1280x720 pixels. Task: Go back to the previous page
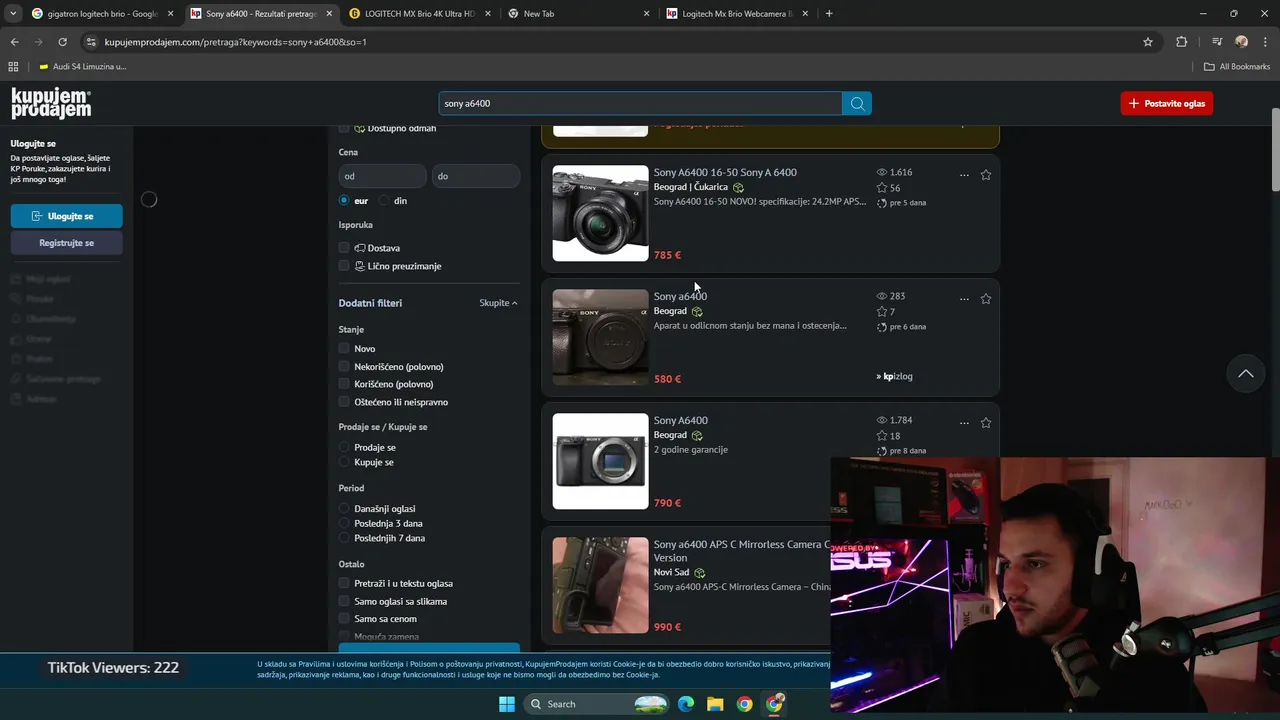pos(14,42)
